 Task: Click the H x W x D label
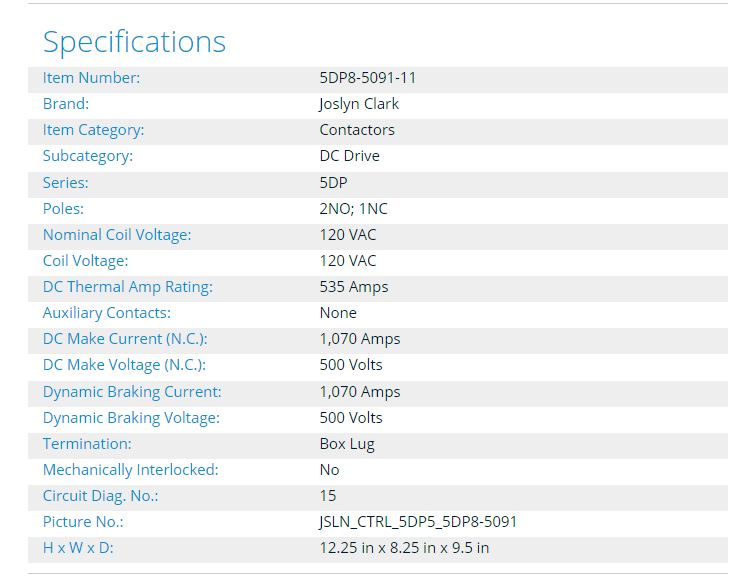pos(78,548)
